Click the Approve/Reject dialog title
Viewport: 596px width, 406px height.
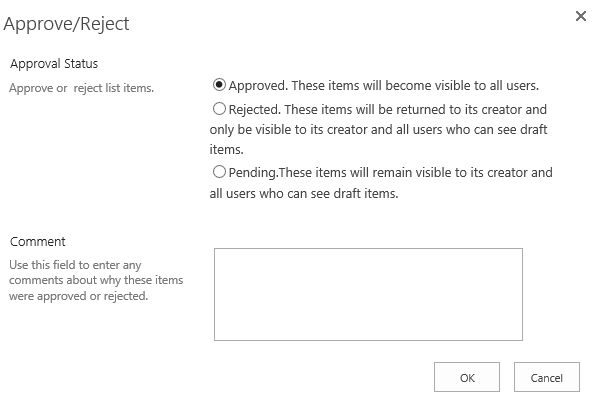point(66,24)
